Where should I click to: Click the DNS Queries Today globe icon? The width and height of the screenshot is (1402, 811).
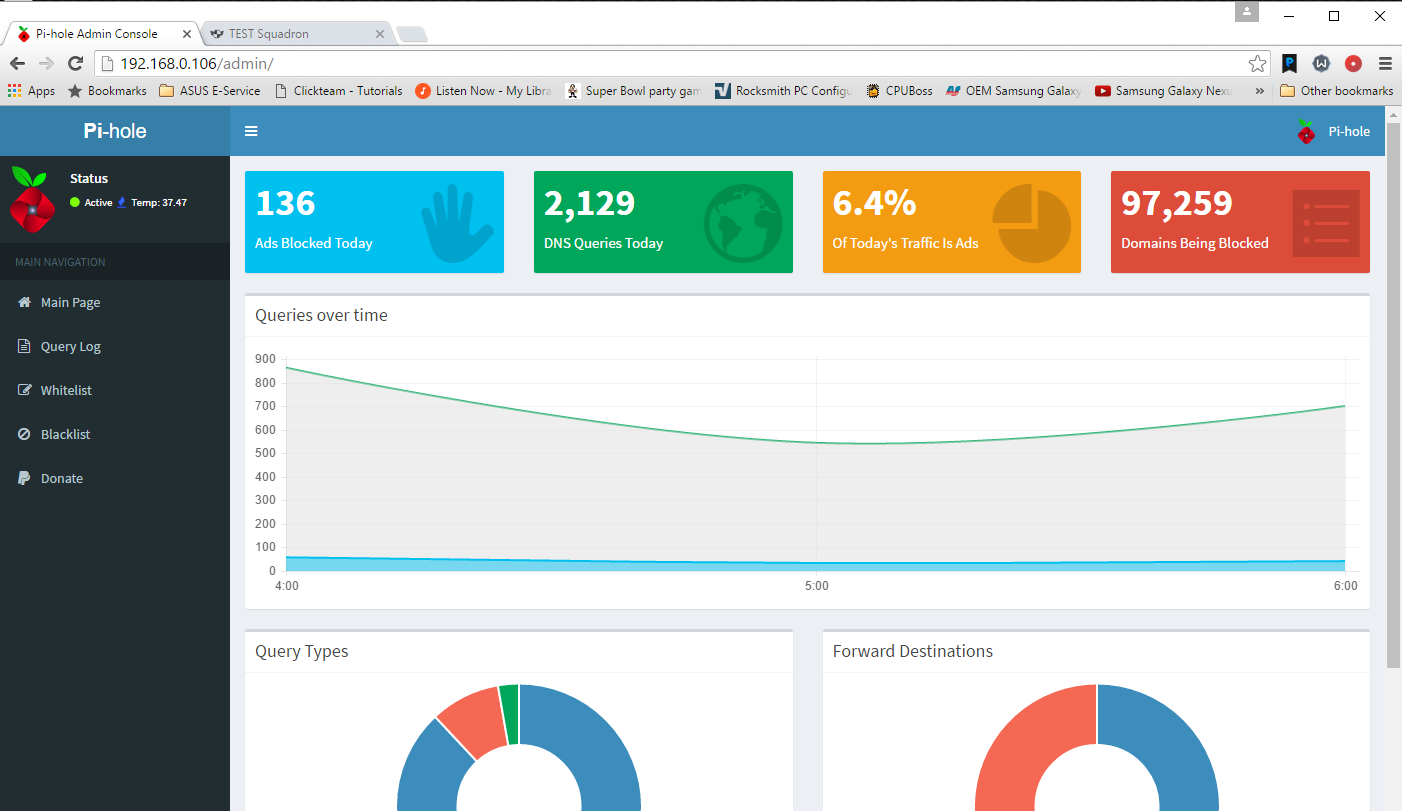click(743, 222)
